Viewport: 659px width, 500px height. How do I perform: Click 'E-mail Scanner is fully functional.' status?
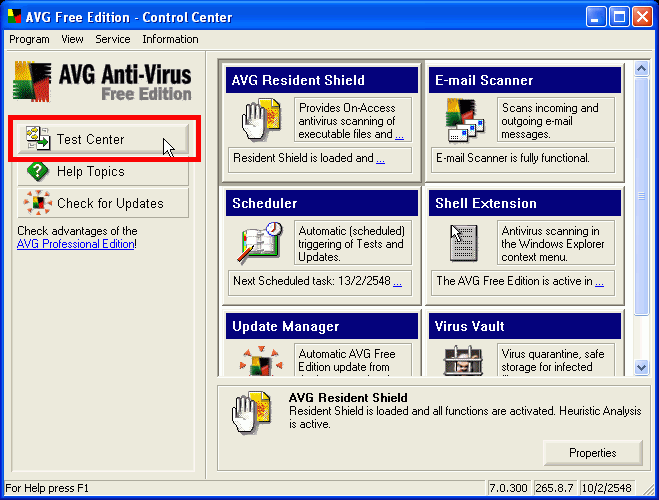click(x=513, y=158)
